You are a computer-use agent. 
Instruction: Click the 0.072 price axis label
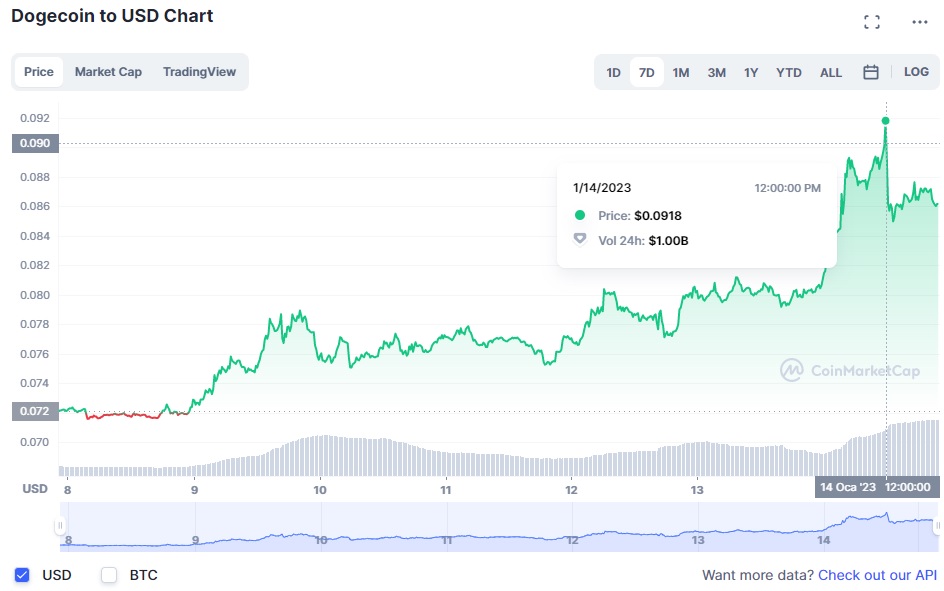coord(35,411)
